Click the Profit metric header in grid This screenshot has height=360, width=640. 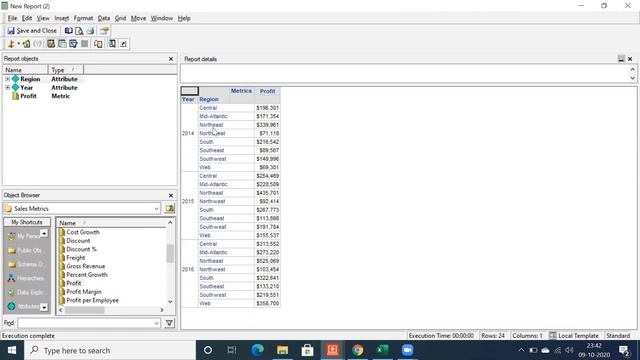[267, 91]
